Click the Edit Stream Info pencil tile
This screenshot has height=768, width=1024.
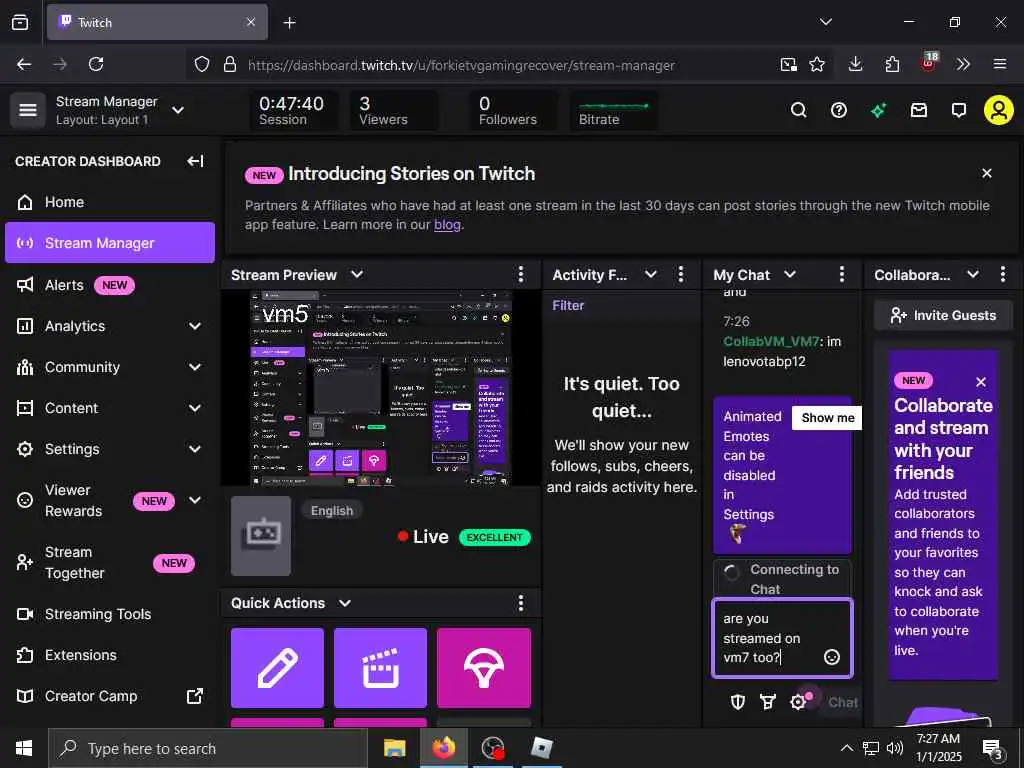tap(278, 667)
